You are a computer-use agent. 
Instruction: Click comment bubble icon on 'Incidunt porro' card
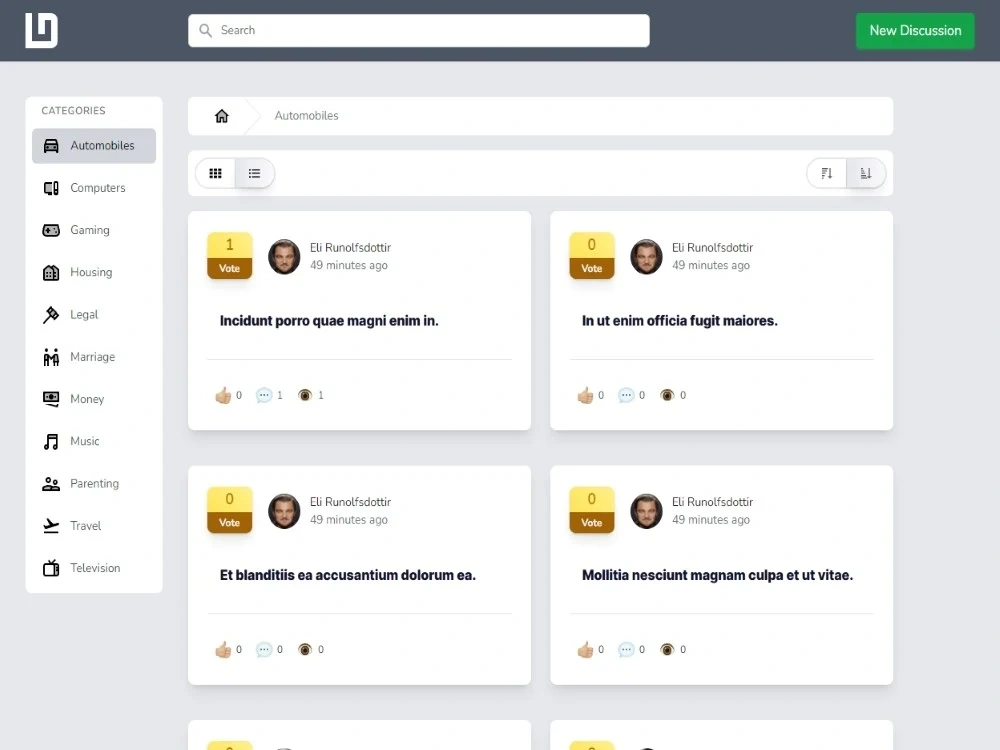click(x=263, y=395)
